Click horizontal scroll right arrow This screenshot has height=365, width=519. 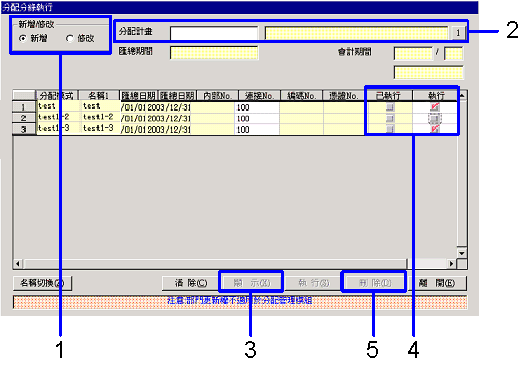click(451, 264)
